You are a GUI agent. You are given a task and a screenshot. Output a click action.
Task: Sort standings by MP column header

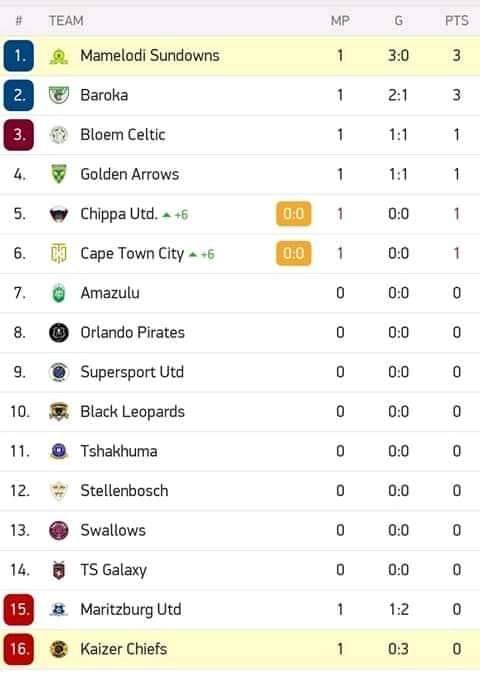340,20
